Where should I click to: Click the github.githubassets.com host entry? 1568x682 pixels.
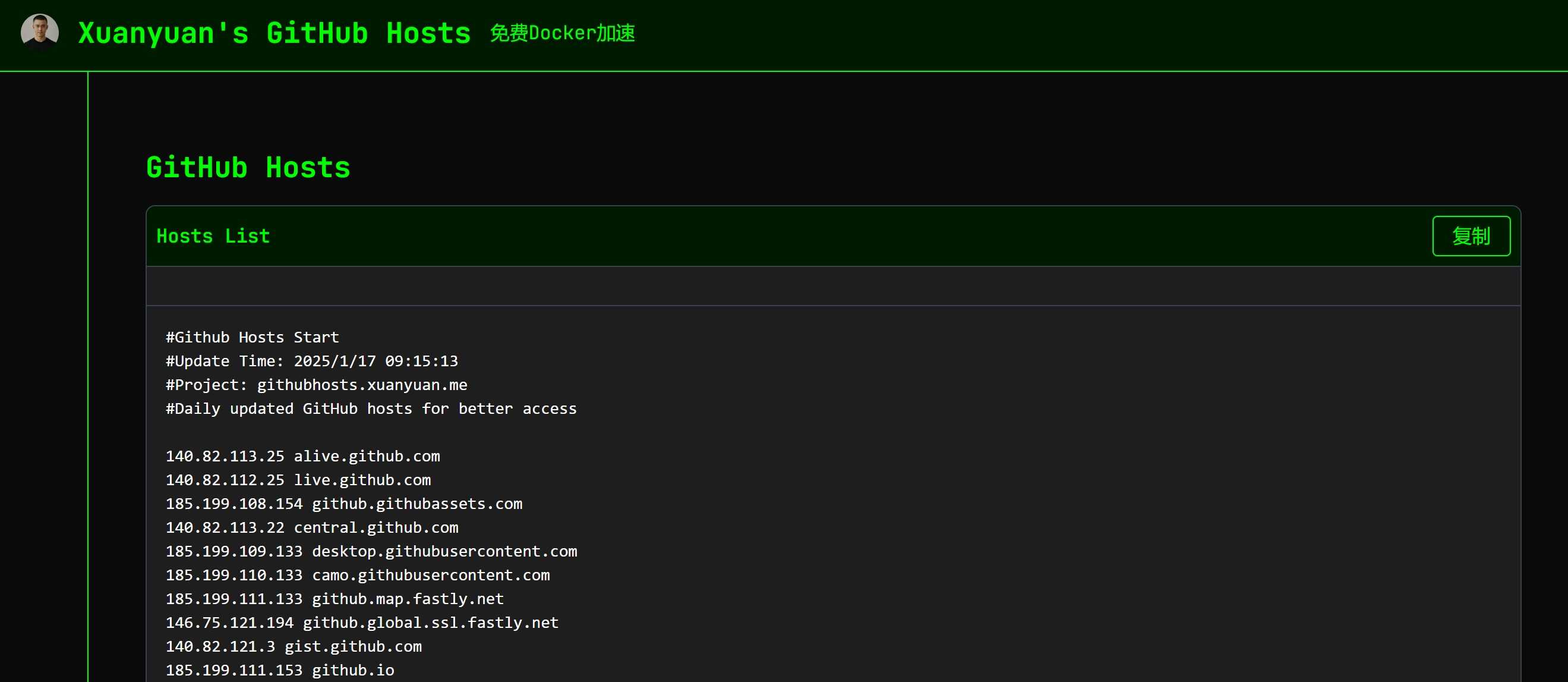(344, 504)
